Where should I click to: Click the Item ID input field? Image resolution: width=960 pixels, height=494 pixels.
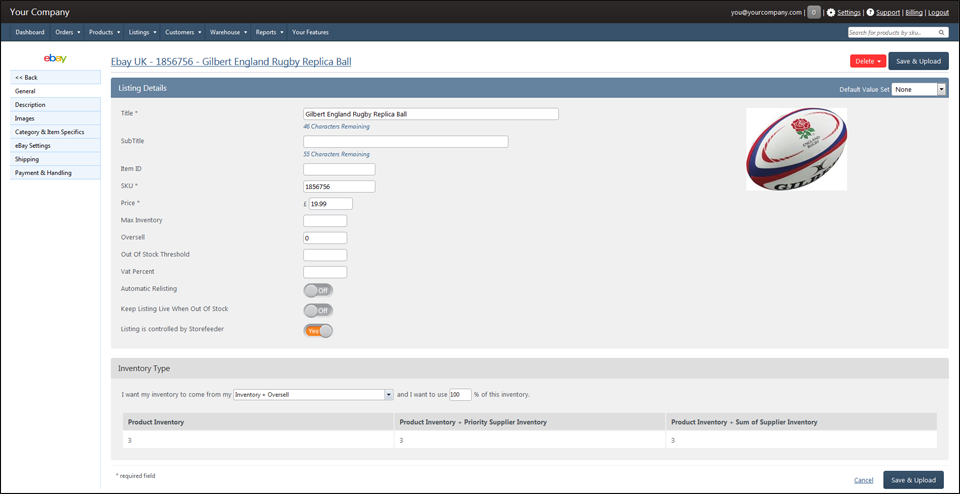point(339,170)
